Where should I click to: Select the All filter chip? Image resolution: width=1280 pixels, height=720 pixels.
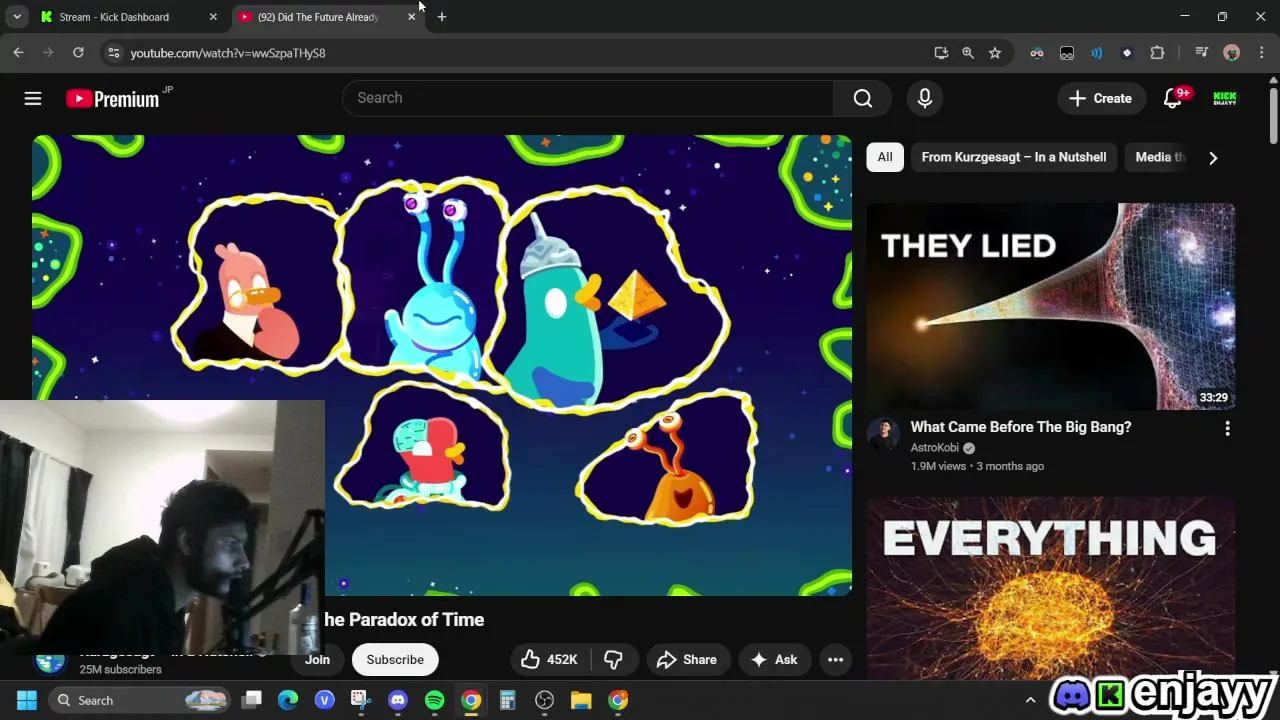(x=885, y=157)
